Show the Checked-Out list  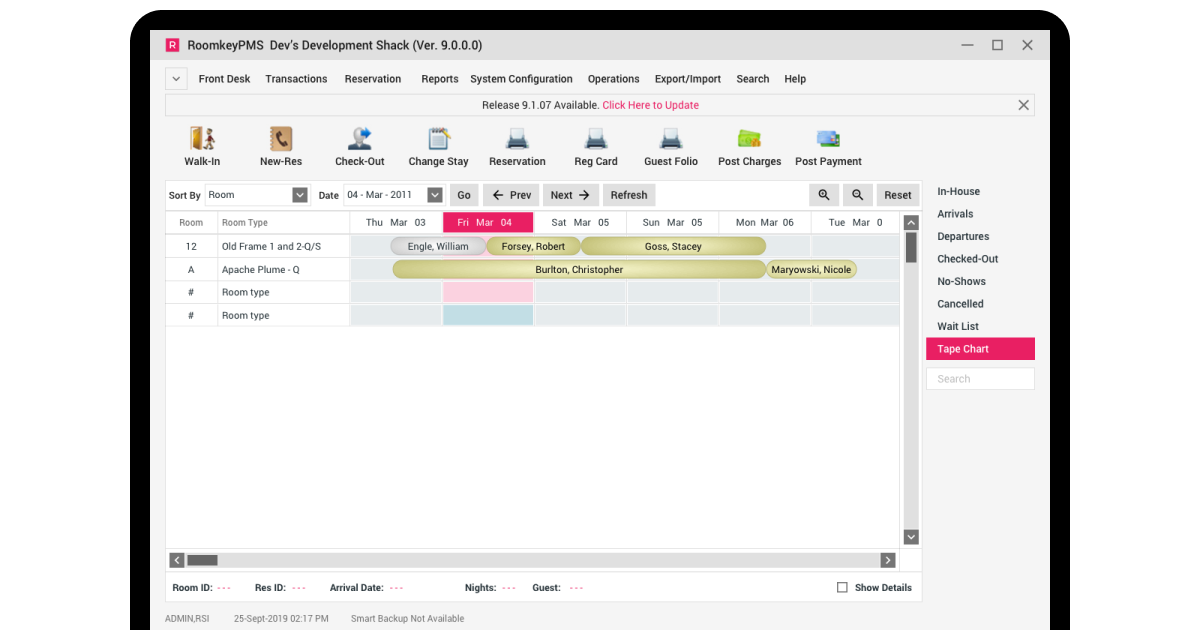click(x=967, y=259)
